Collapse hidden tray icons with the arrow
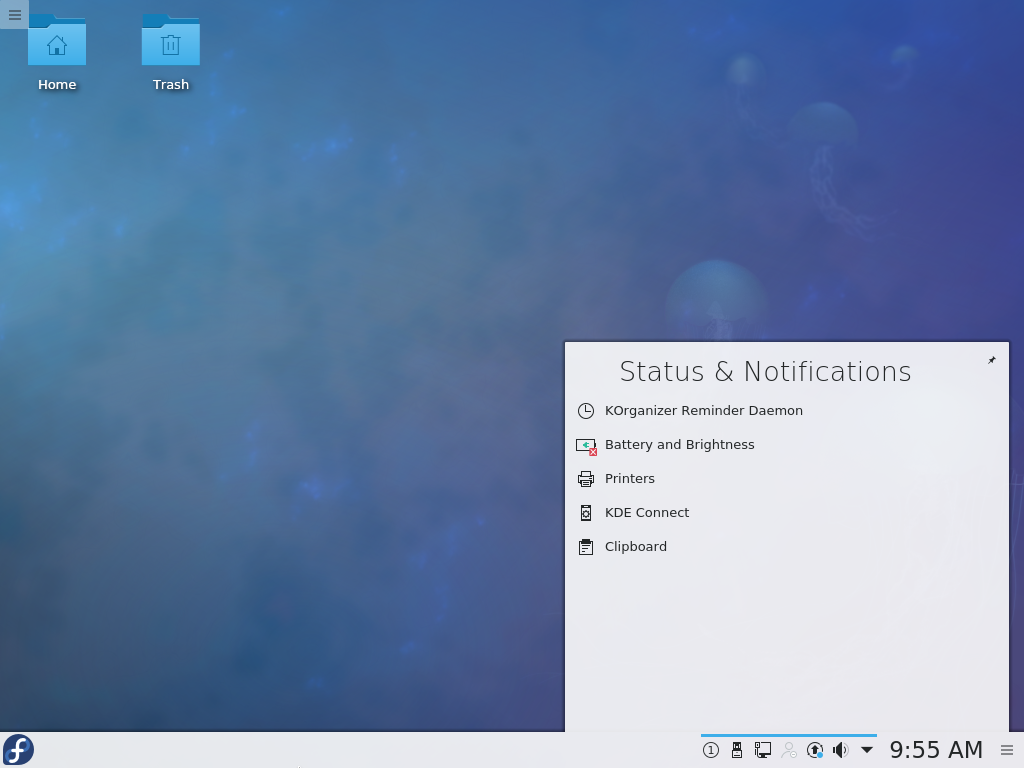Image resolution: width=1024 pixels, height=768 pixels. (x=867, y=750)
